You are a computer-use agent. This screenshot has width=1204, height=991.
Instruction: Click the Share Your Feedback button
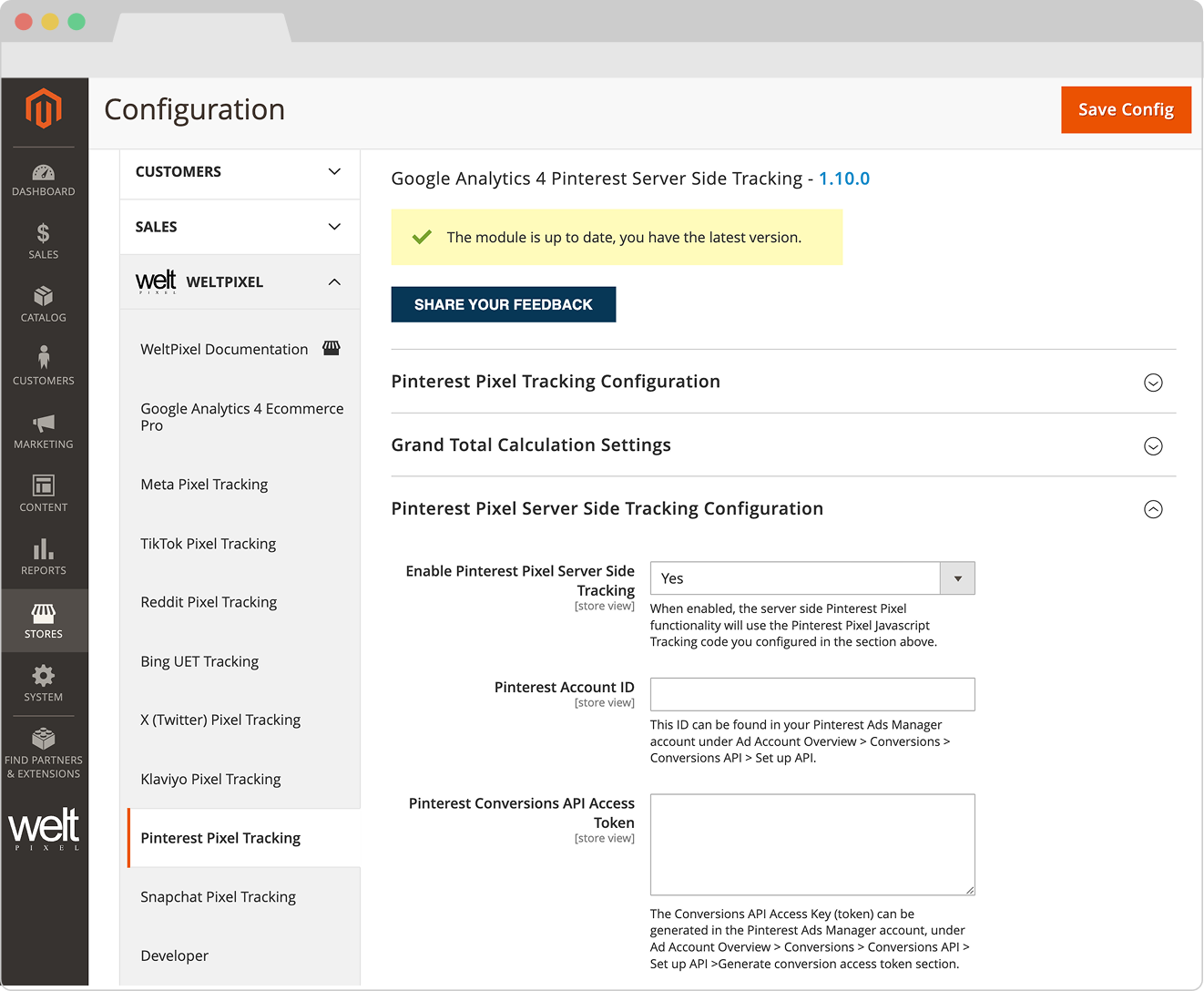(x=503, y=304)
